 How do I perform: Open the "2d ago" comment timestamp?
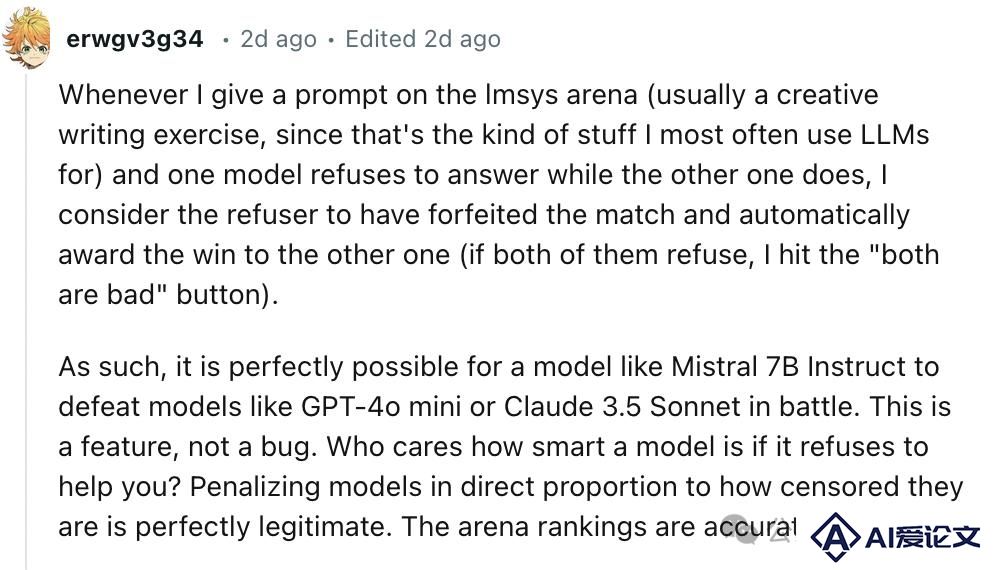pyautogui.click(x=278, y=39)
